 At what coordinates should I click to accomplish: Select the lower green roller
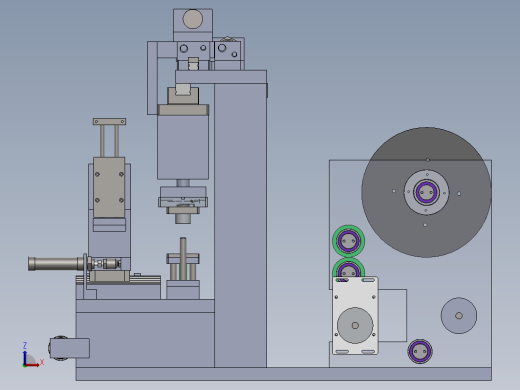pyautogui.click(x=349, y=268)
